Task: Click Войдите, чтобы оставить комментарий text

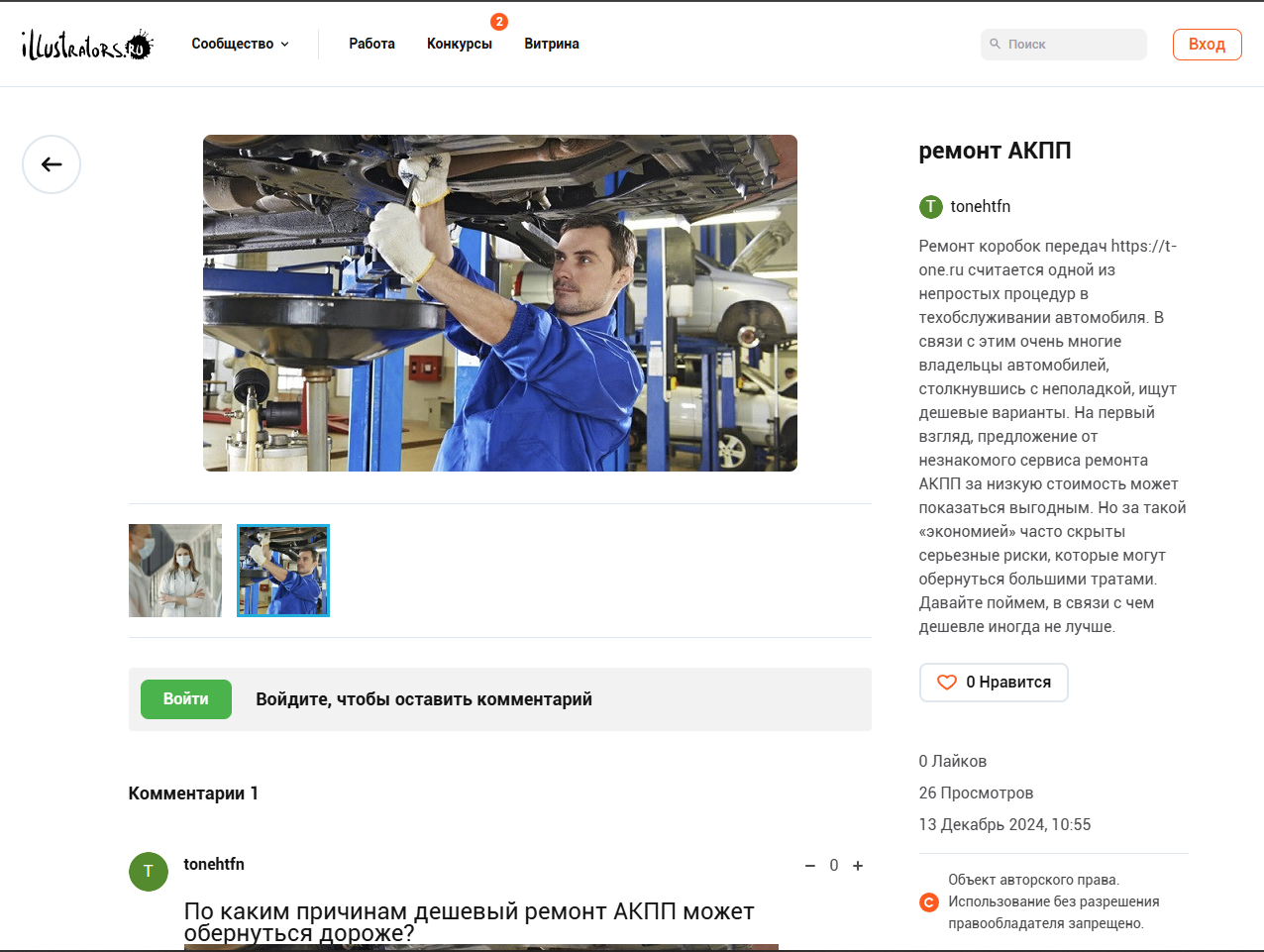Action: [x=424, y=699]
